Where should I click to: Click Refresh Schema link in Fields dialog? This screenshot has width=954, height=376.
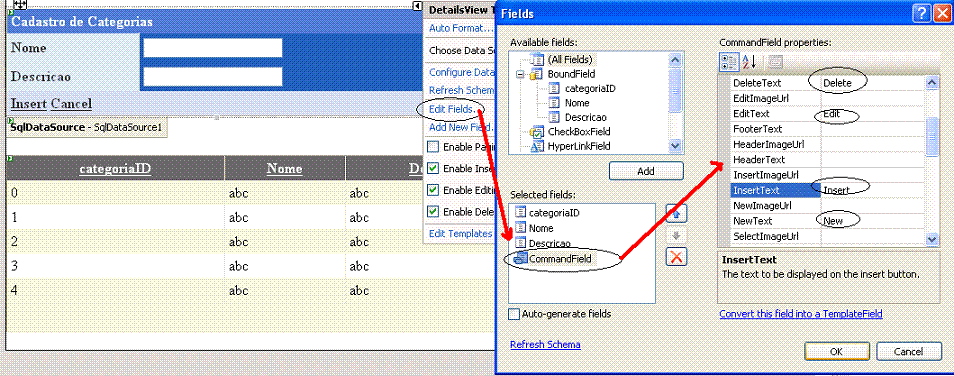pos(545,344)
